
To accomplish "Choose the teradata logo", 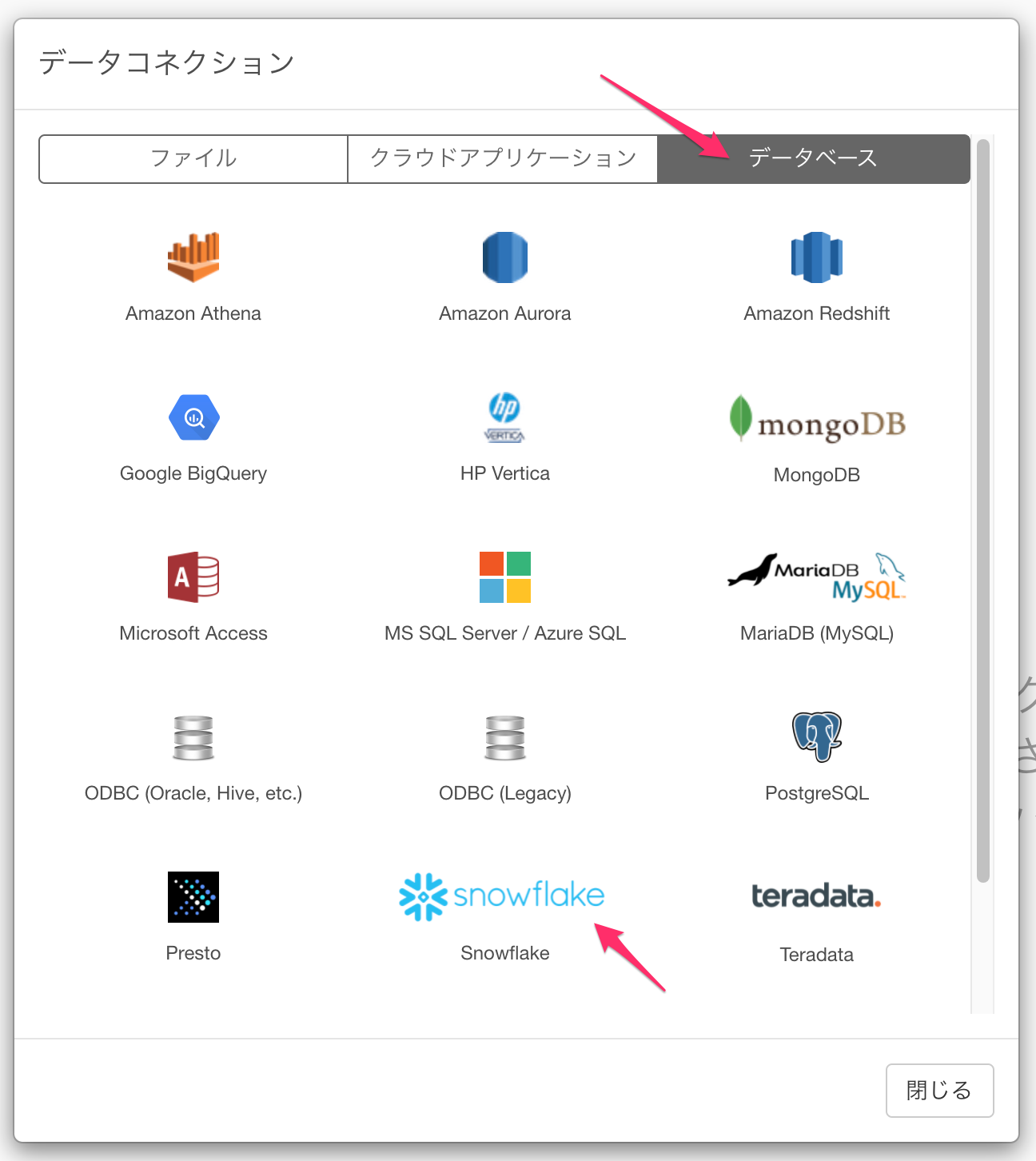I will point(817,896).
